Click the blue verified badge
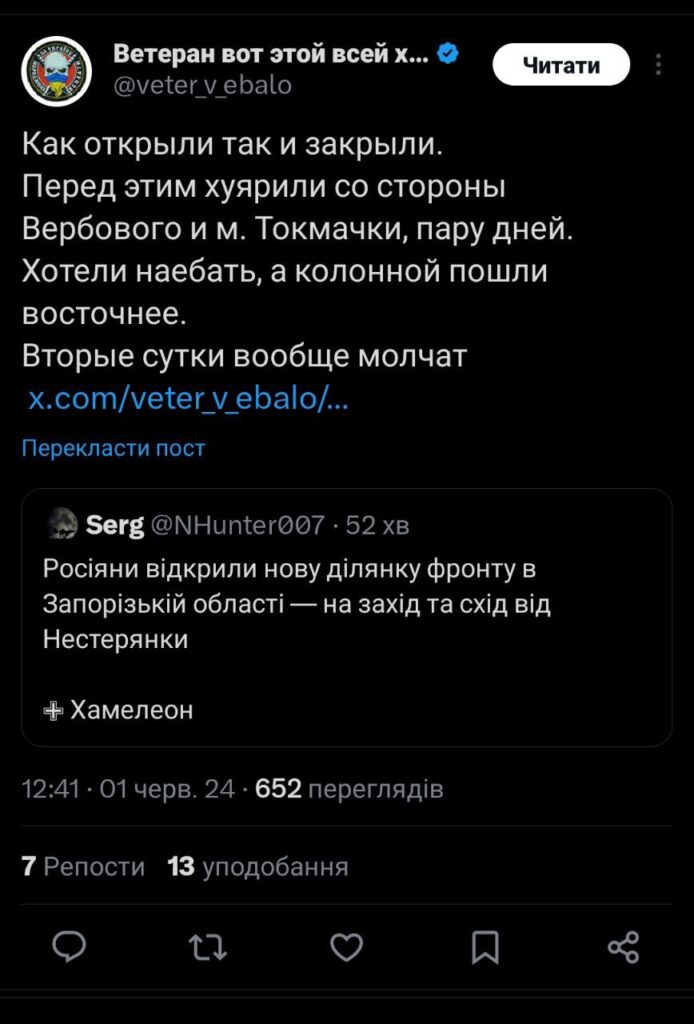 449,54
